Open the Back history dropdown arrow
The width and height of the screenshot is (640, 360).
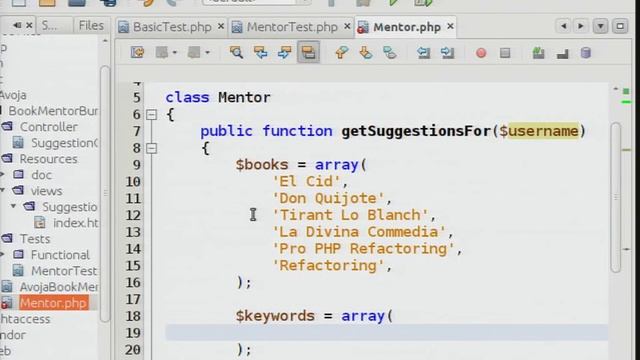click(x=175, y=53)
